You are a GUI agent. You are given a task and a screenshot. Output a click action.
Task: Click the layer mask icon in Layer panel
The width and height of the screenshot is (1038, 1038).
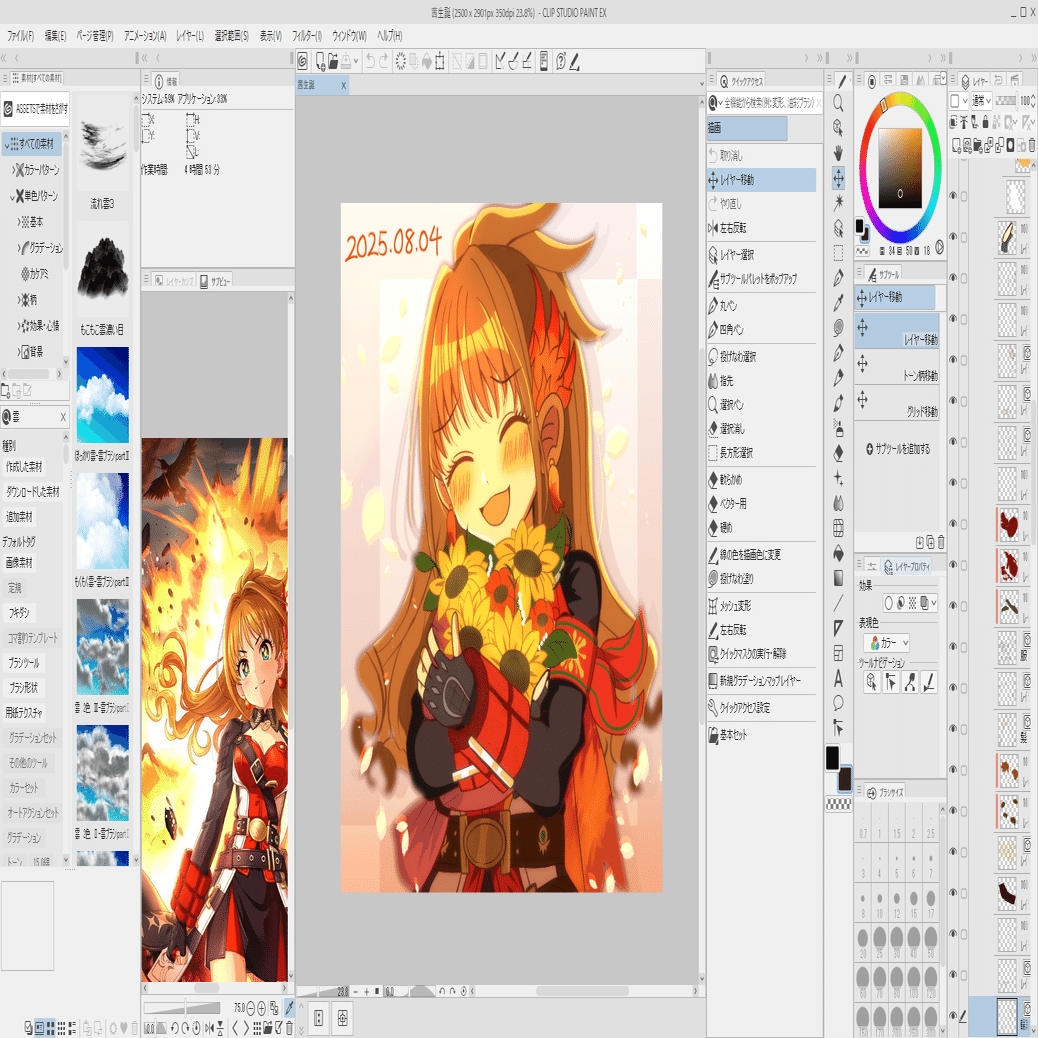[1010, 144]
